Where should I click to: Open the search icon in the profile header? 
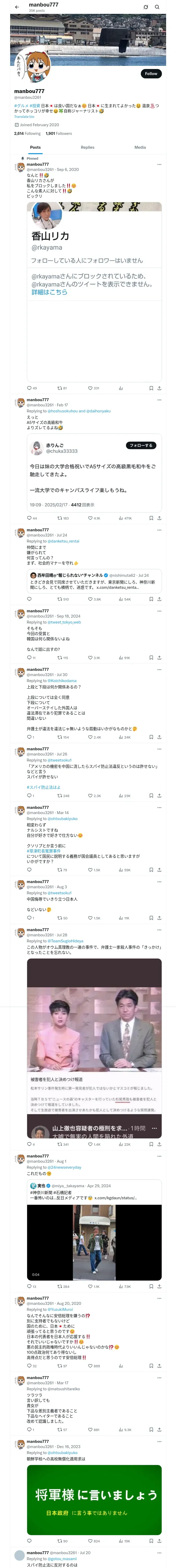tap(157, 7)
